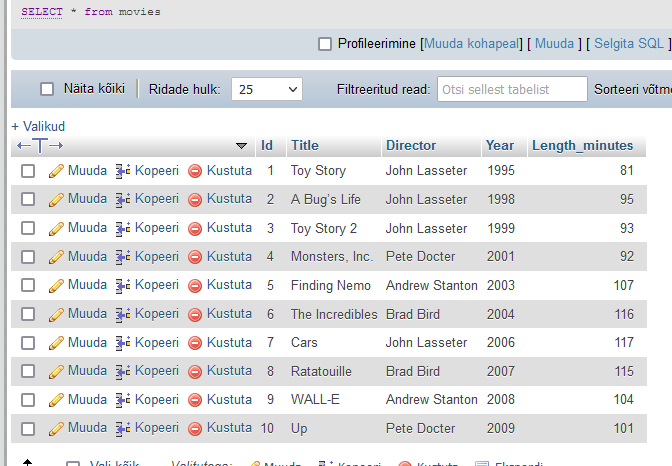The image size is (672, 466).
Task: Click the red delete icon for Up
Action: (x=195, y=428)
